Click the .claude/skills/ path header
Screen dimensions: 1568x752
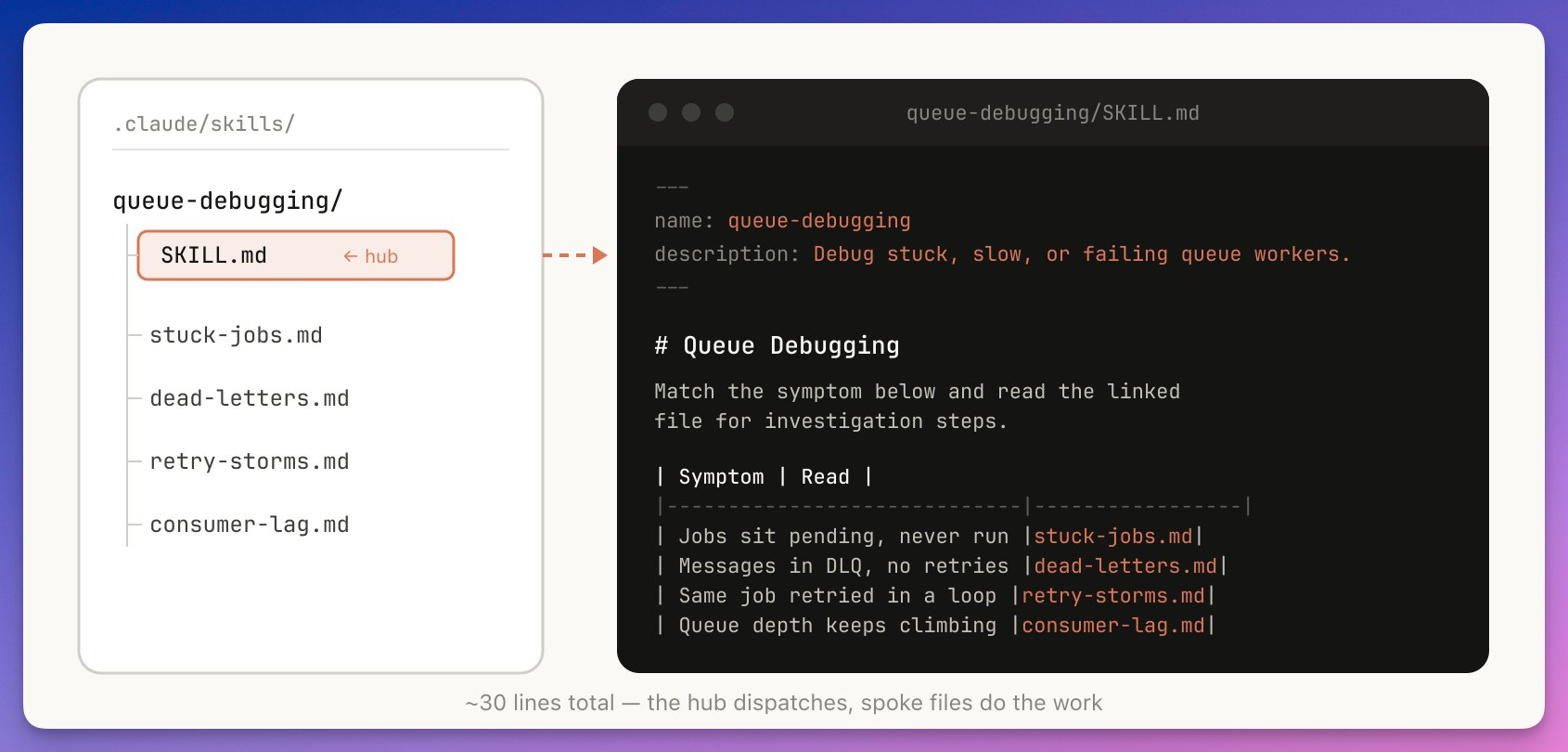pos(204,123)
